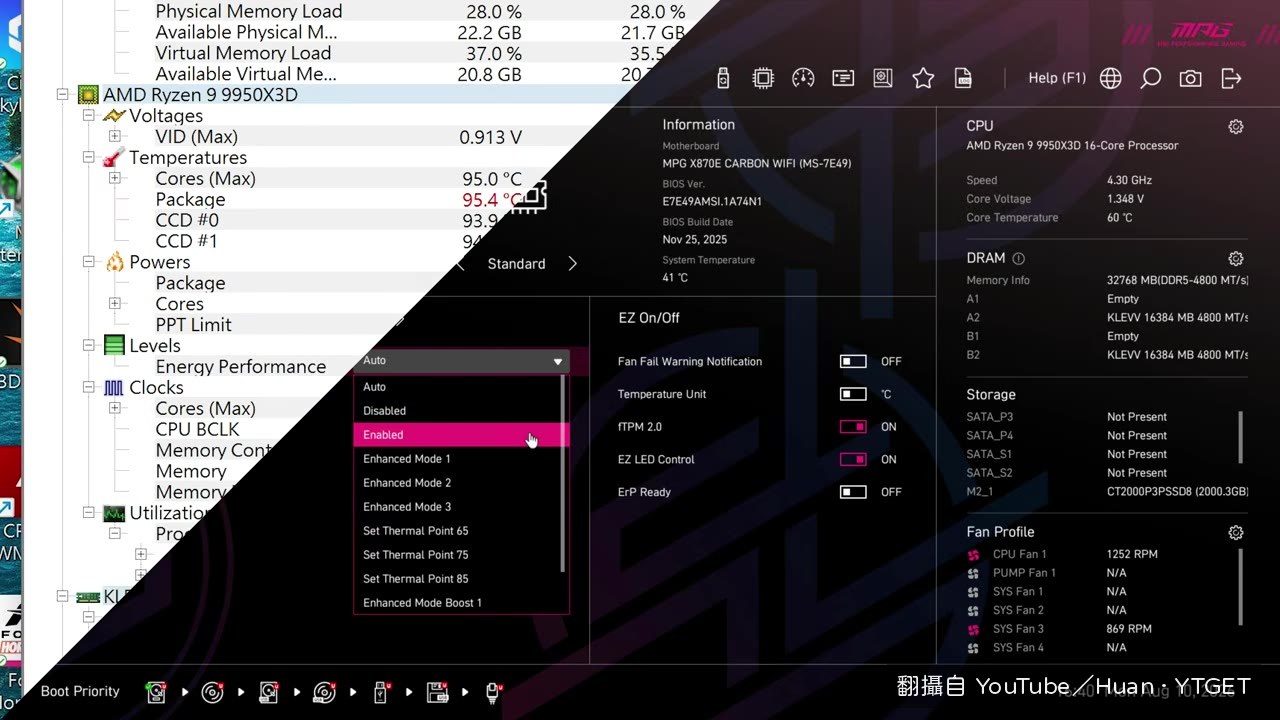Screen dimensions: 1280x720
Task: Select the USB key boot device icon
Action: (x=381, y=692)
